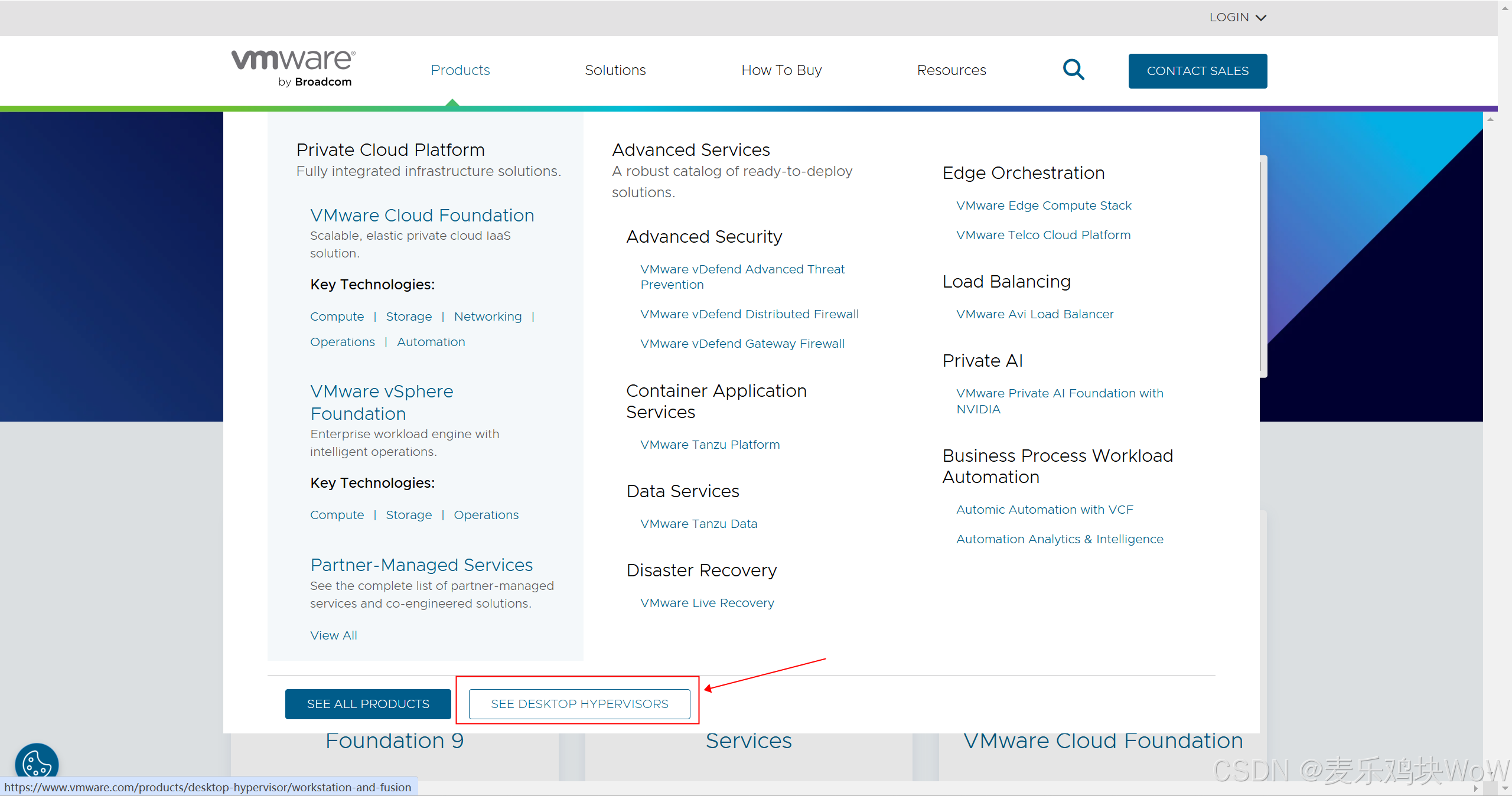Click View All under Partner-Managed Services
Viewport: 1512px width, 796px height.
333,635
